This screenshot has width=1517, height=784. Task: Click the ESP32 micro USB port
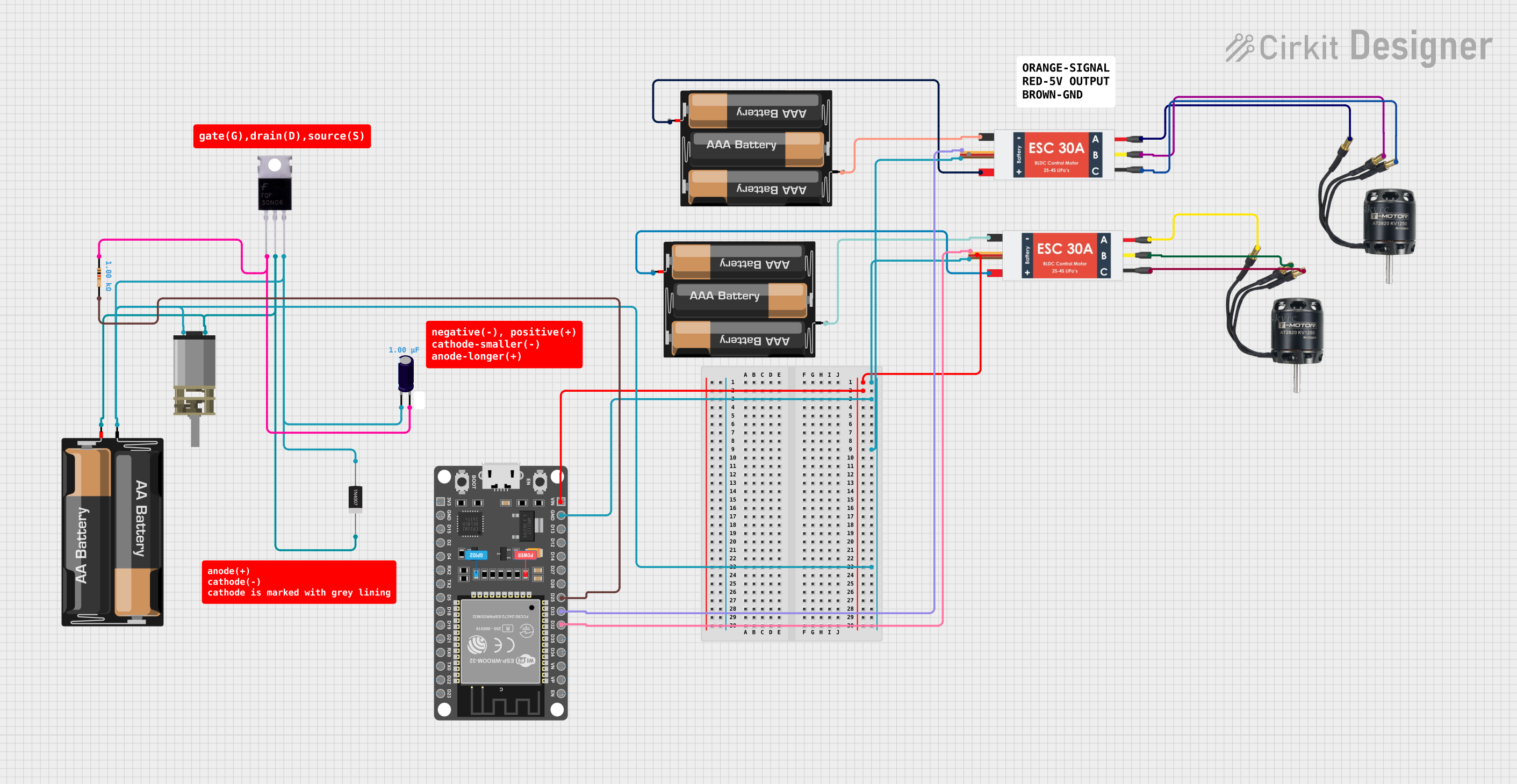pos(501,476)
